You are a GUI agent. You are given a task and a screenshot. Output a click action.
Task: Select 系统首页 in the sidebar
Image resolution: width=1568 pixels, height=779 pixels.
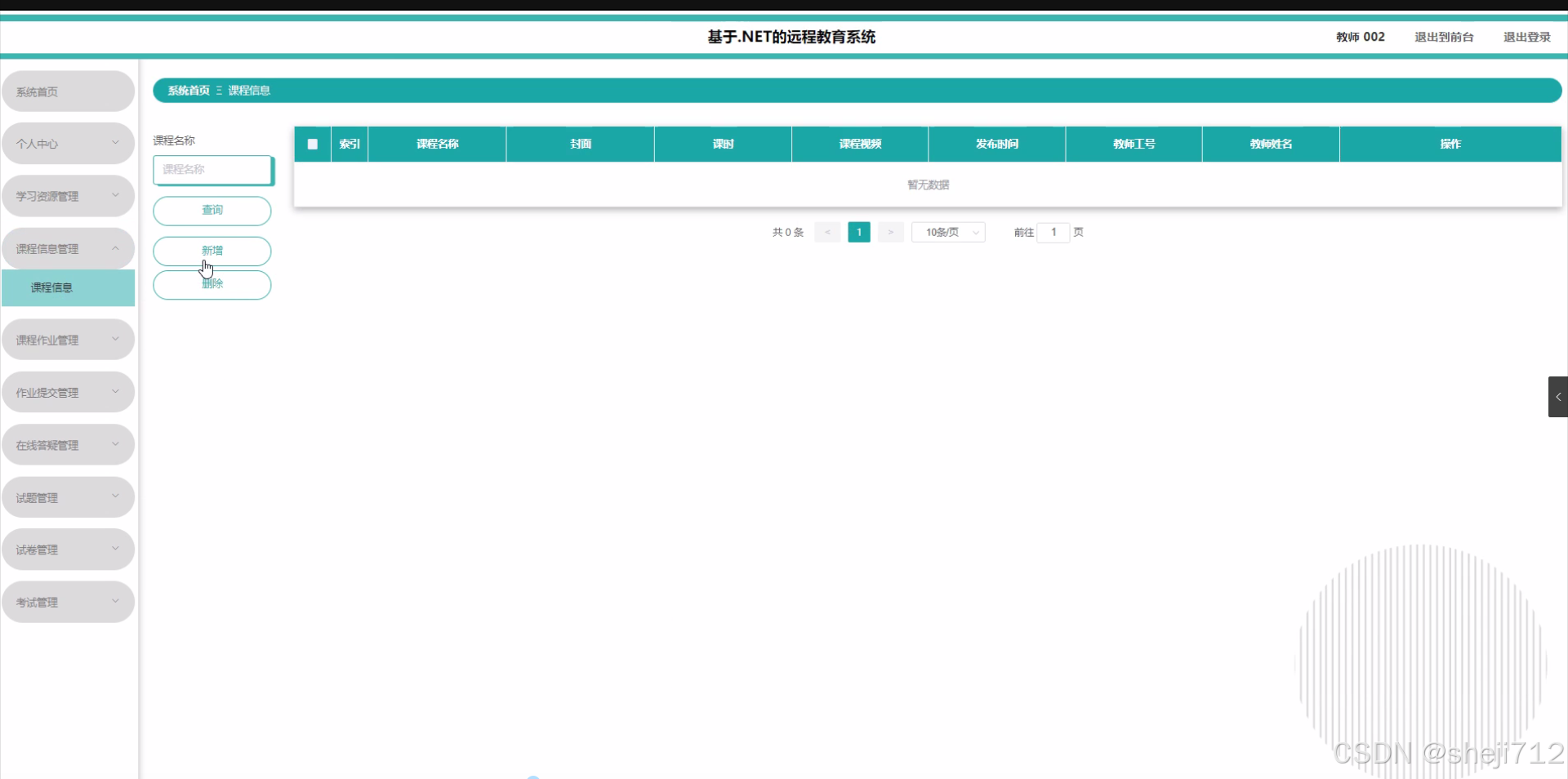68,91
